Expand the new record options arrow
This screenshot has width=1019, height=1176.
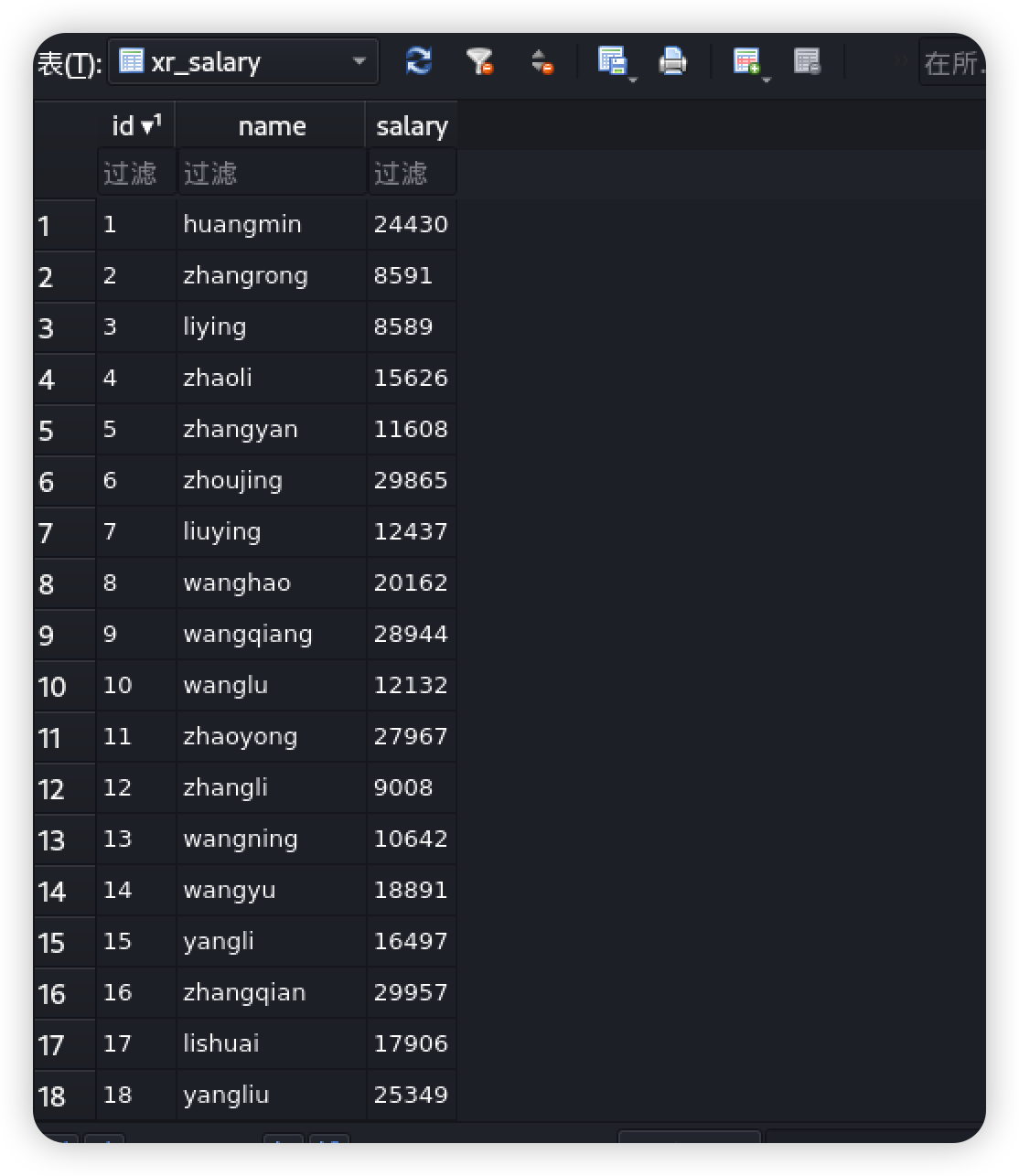click(767, 80)
